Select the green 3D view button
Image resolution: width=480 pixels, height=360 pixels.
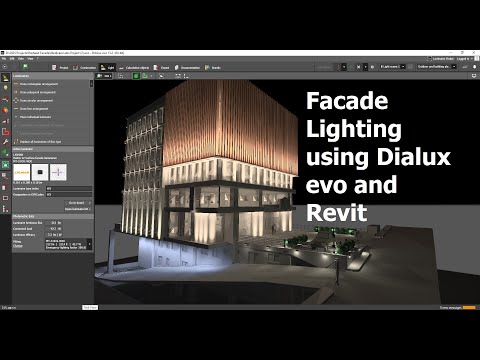tap(136, 76)
